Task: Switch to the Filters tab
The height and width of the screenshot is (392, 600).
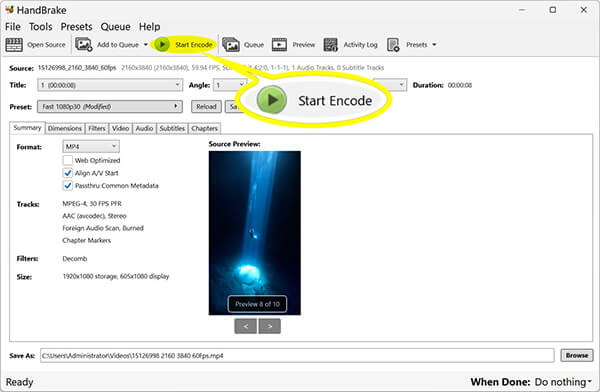Action: [97, 128]
